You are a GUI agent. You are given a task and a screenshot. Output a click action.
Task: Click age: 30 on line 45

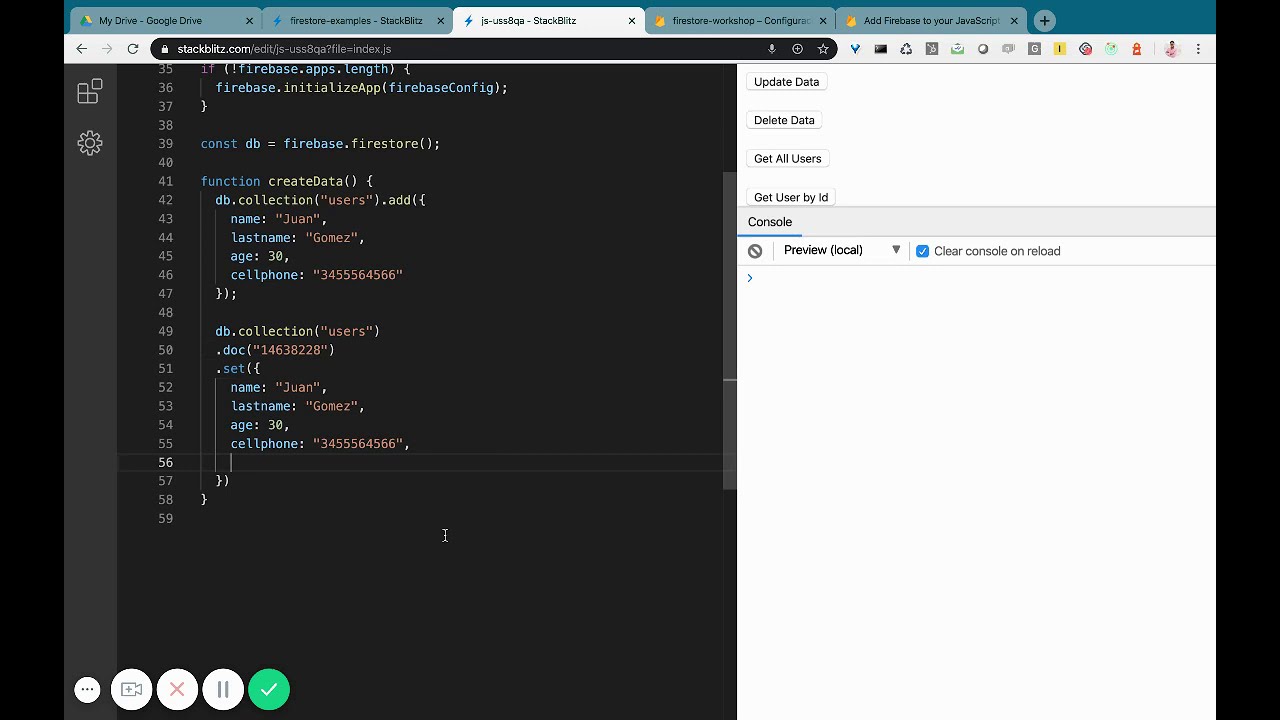pyautogui.click(x=260, y=256)
